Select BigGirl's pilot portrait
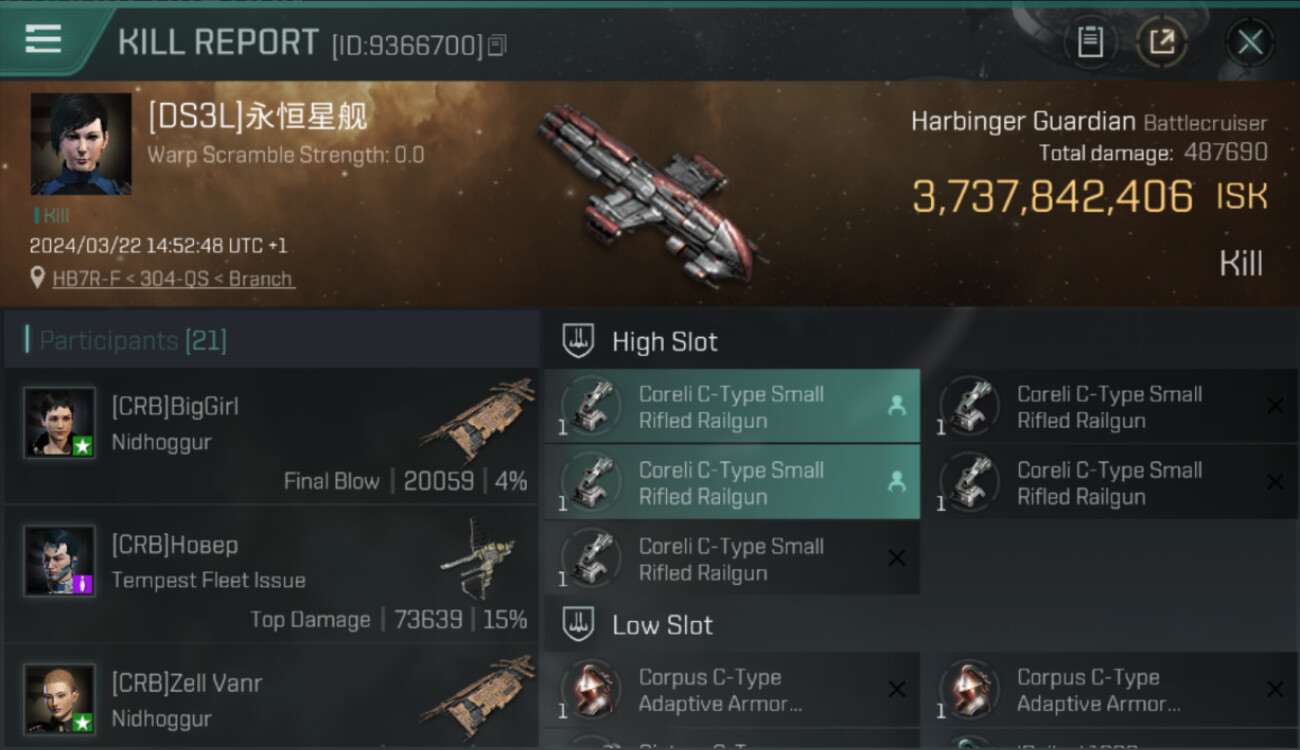The image size is (1300, 750). pos(60,423)
